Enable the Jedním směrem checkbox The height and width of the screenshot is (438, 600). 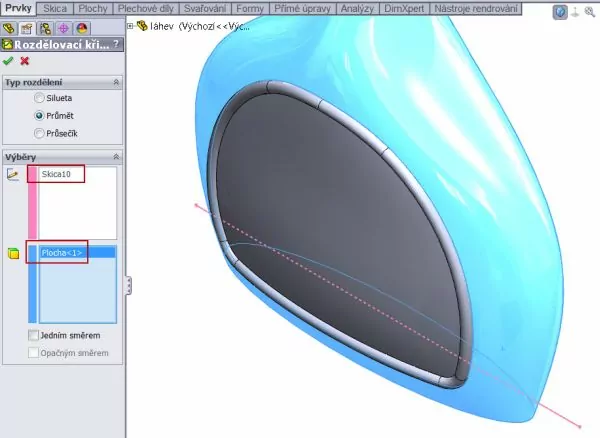point(33,335)
